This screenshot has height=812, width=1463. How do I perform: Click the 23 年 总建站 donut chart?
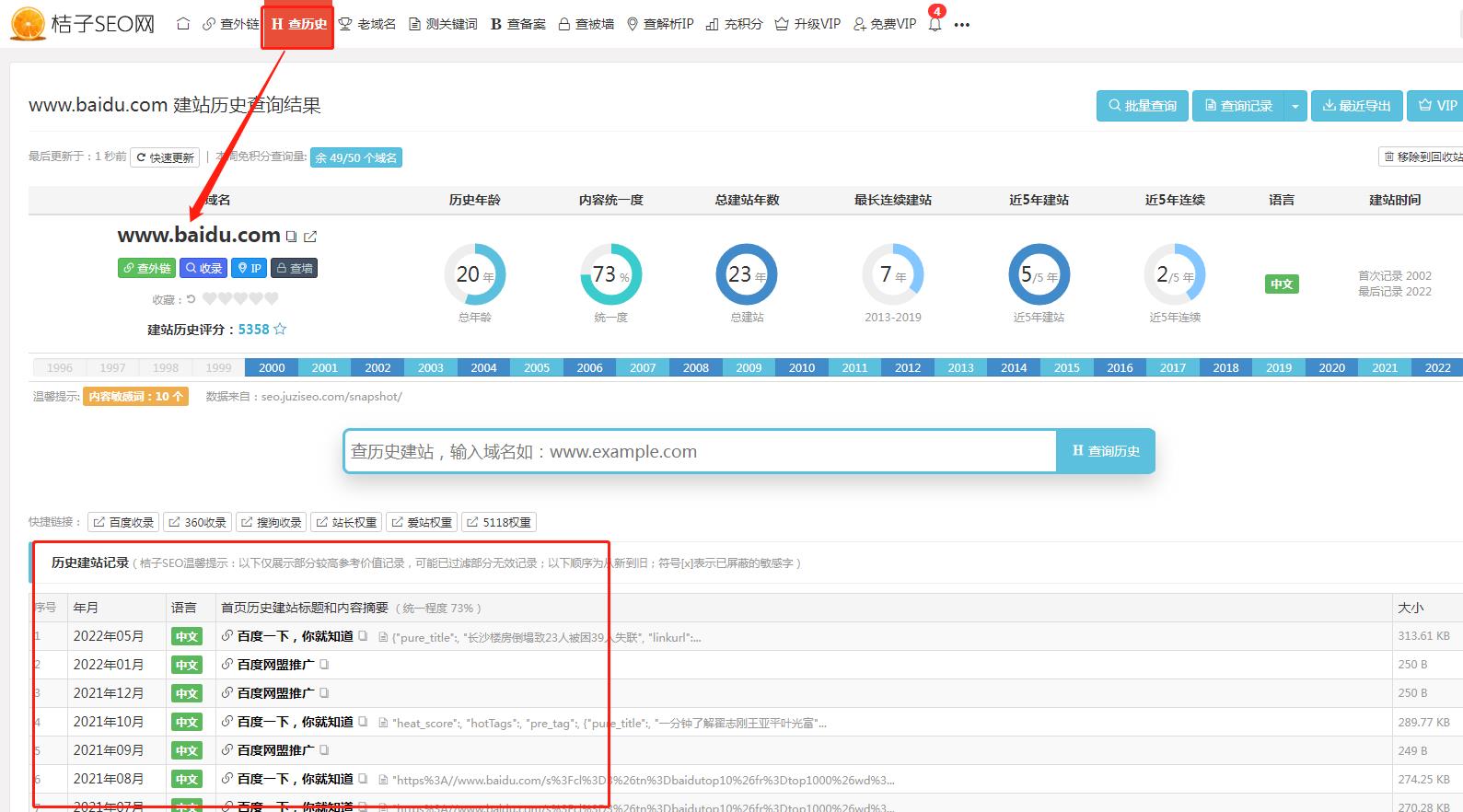(x=747, y=274)
